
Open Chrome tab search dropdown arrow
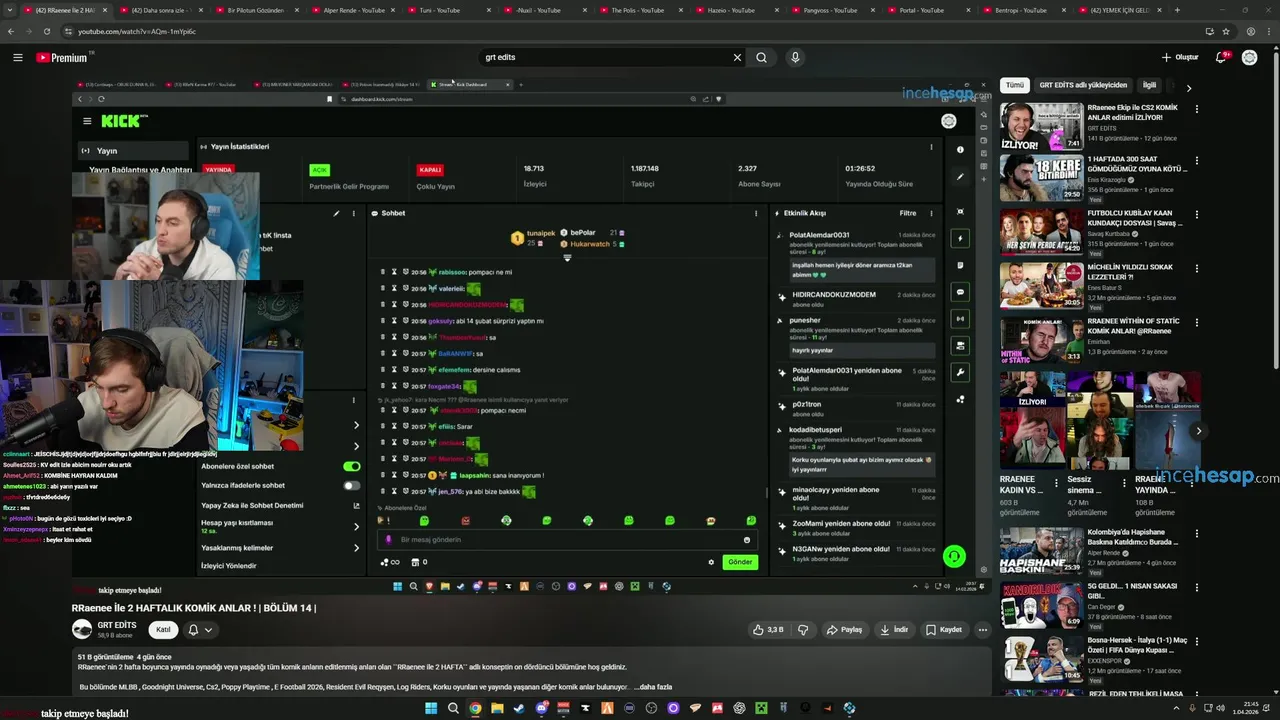(x=10, y=10)
